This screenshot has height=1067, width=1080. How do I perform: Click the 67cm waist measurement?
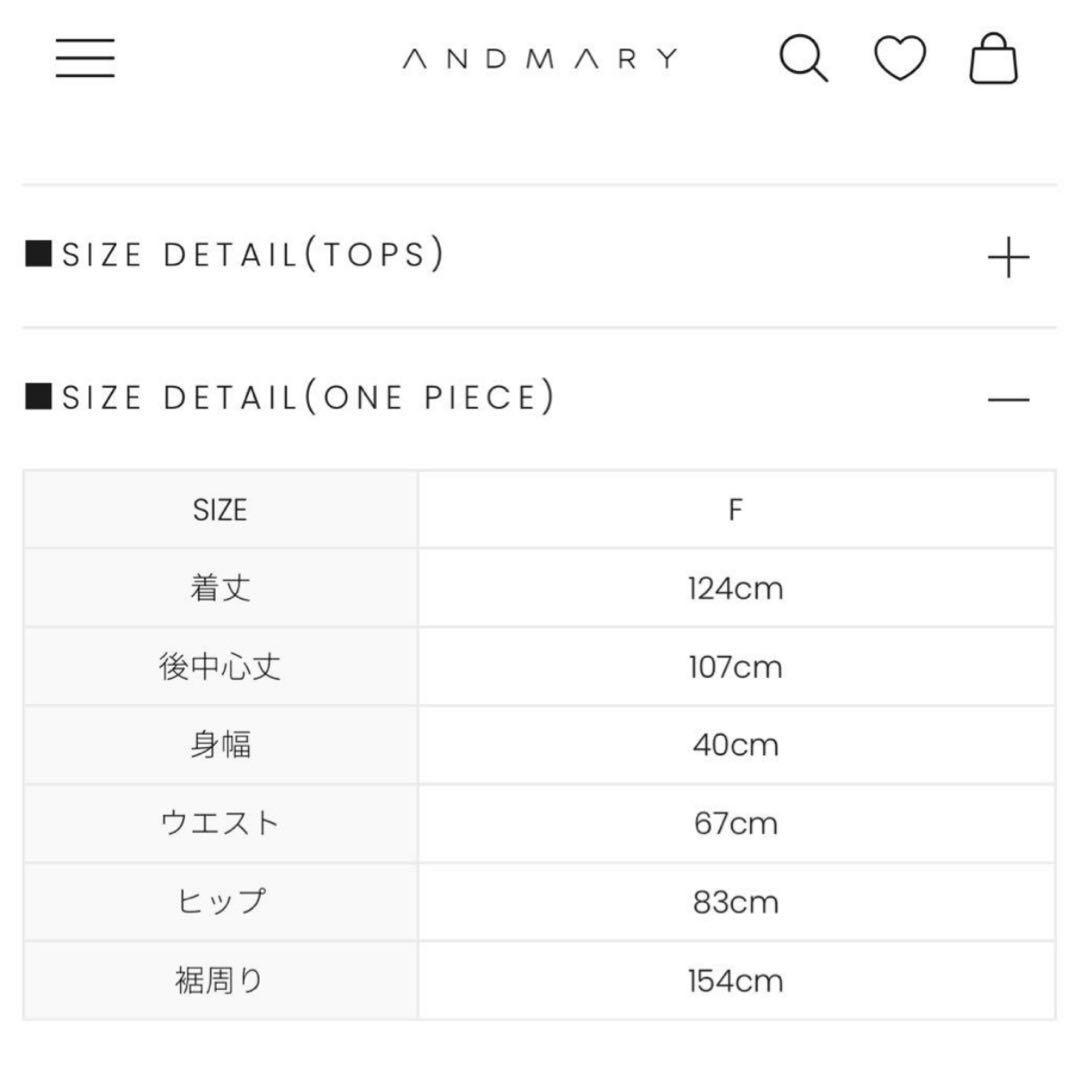[x=735, y=823]
